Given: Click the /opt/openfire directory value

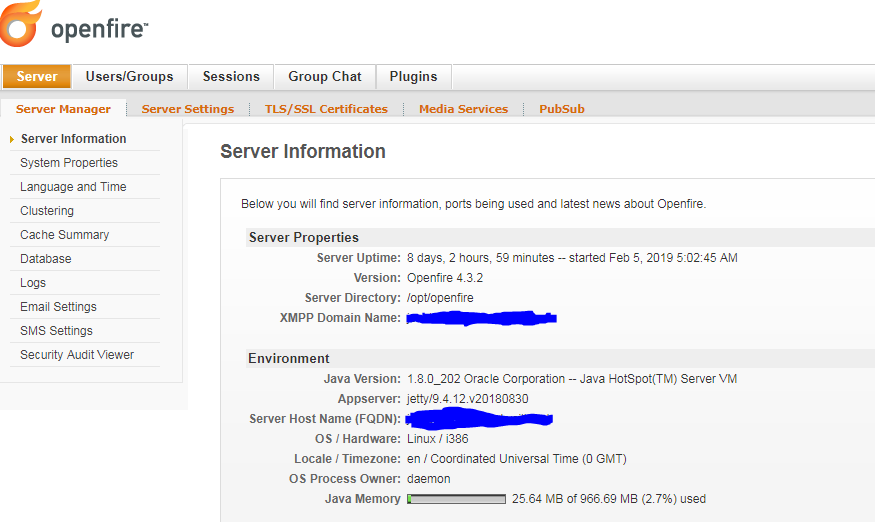Looking at the screenshot, I should point(440,298).
